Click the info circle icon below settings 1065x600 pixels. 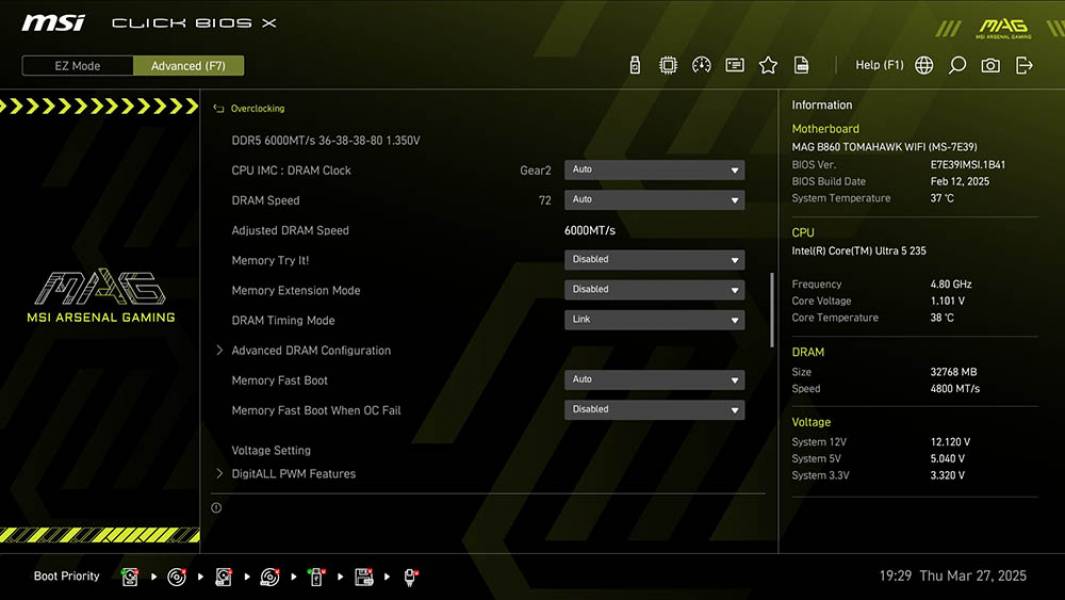[216, 508]
